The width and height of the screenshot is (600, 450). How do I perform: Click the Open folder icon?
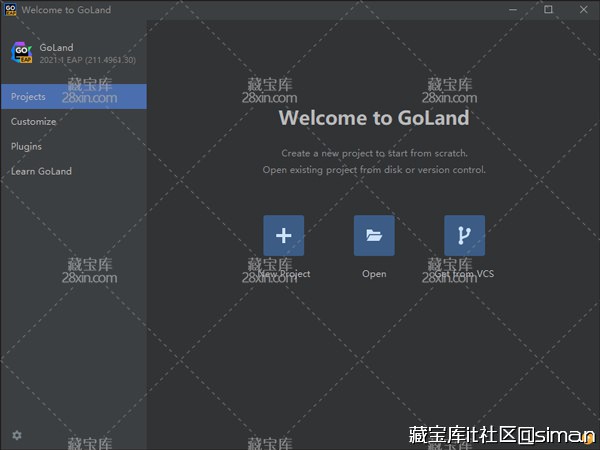[374, 236]
